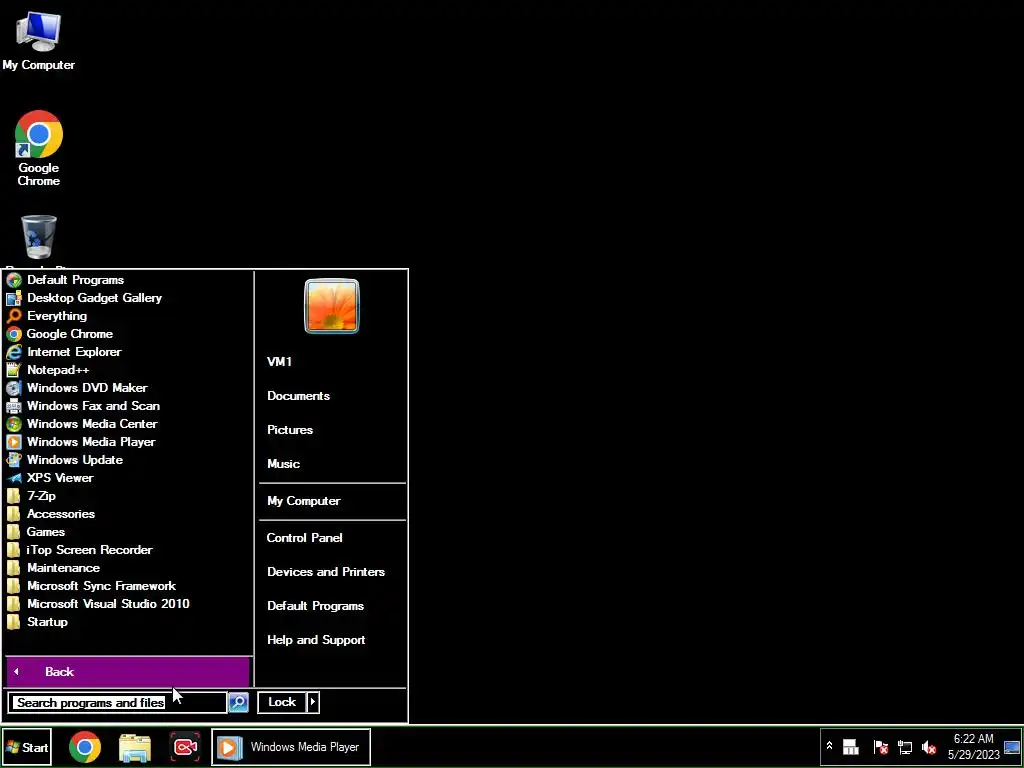Open Windows DVD Maker
This screenshot has height=768, width=1024.
[x=129, y=388]
